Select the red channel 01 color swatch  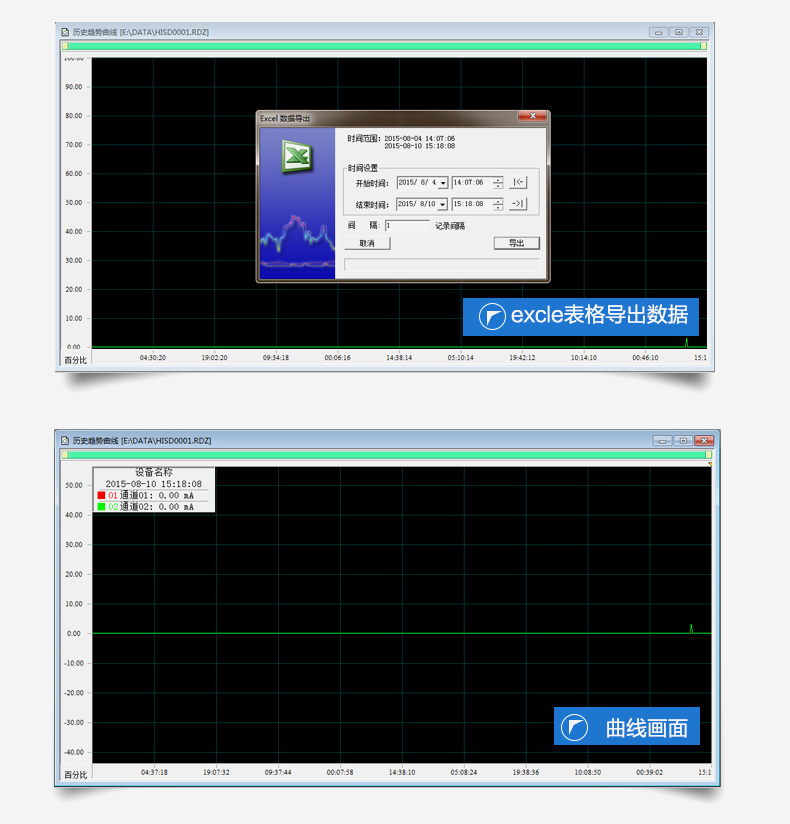coord(101,495)
